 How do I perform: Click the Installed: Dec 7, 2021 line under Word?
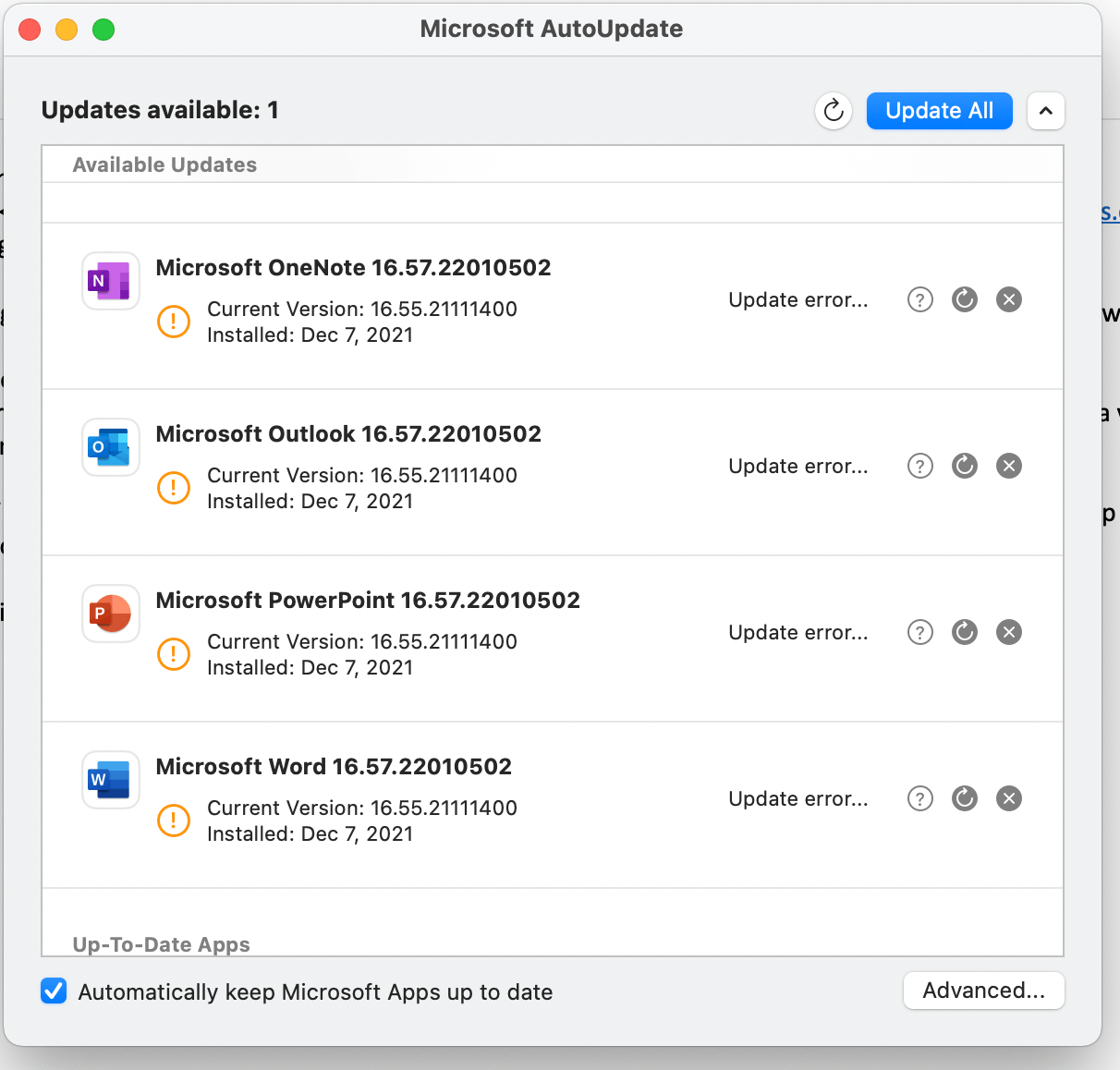pos(310,833)
